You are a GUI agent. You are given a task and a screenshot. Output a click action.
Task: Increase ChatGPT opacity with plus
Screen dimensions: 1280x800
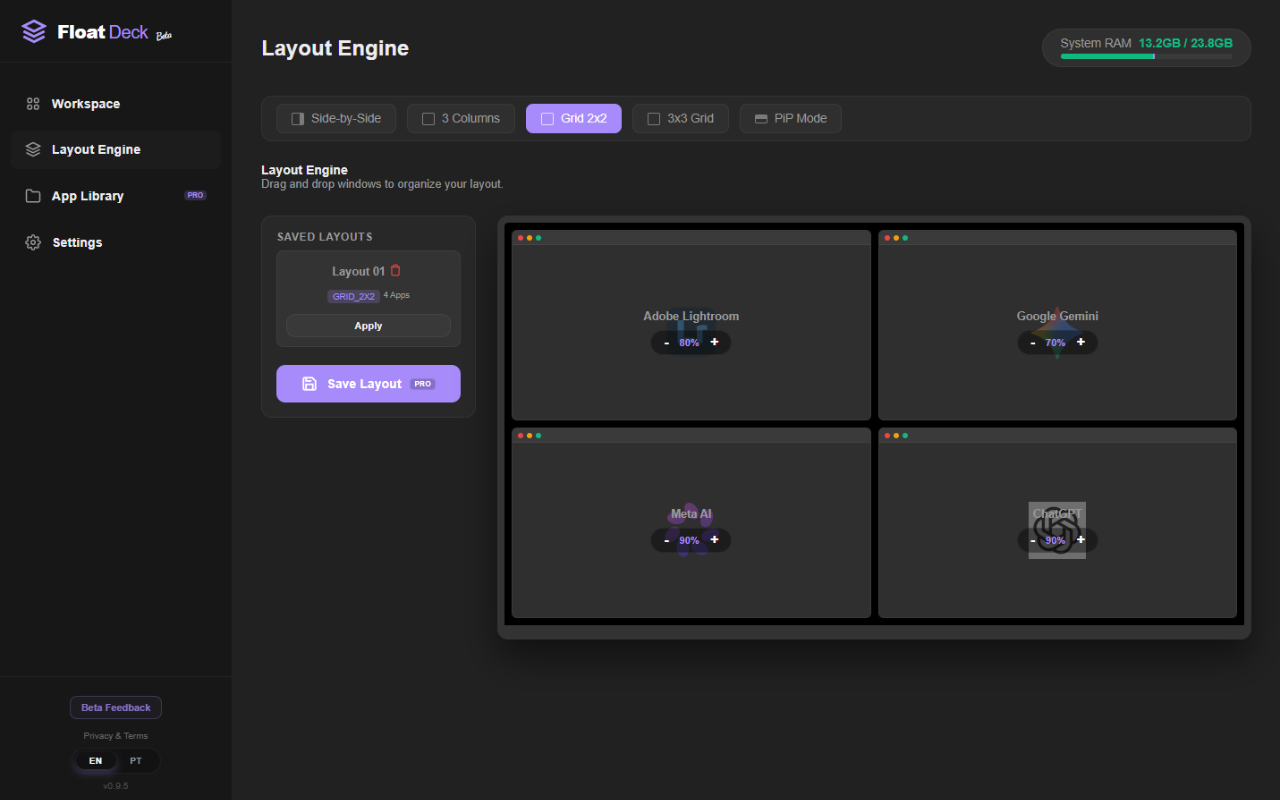coord(1080,540)
